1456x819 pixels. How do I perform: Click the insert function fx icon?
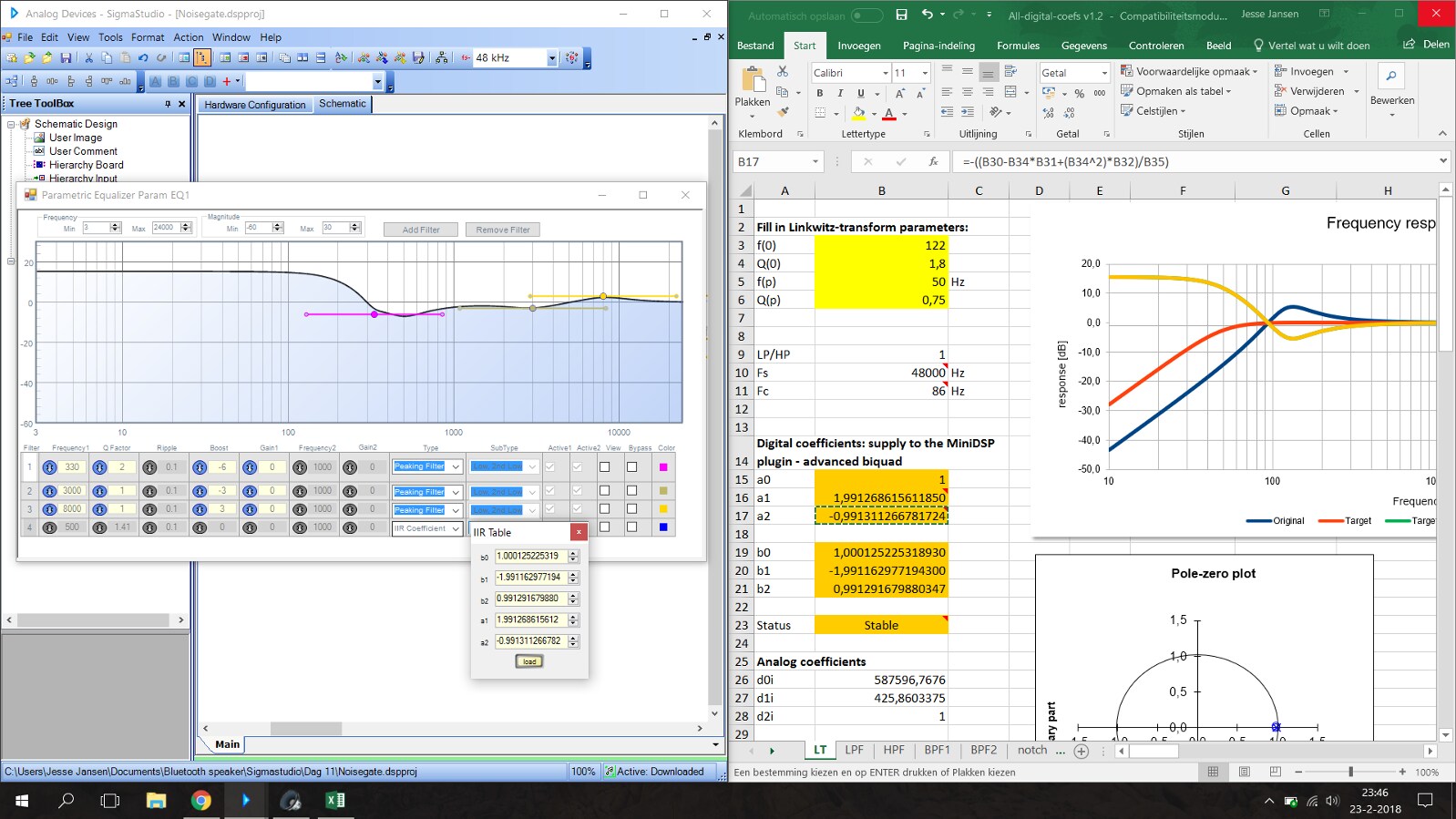coord(933,161)
